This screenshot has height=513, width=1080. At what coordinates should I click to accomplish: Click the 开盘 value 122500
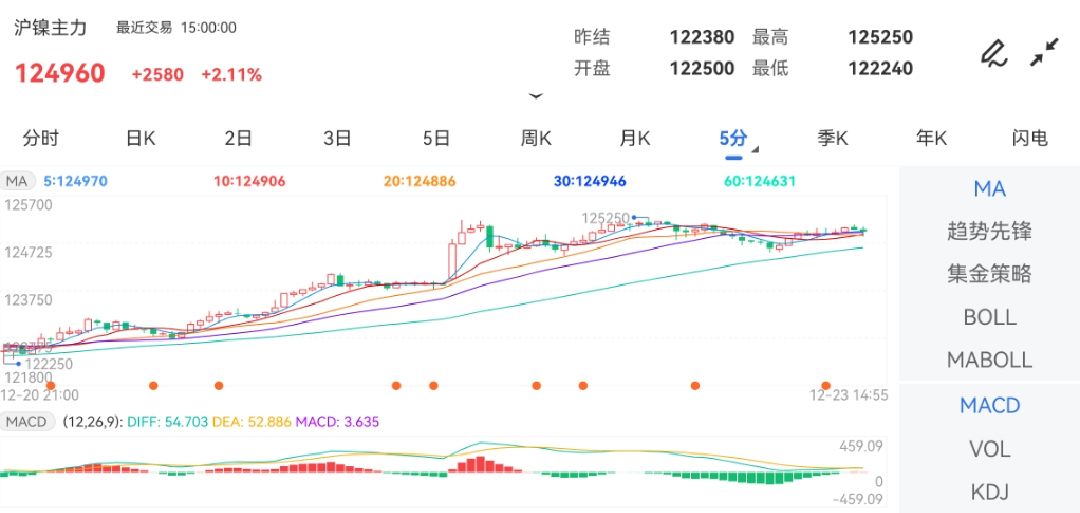(x=702, y=68)
